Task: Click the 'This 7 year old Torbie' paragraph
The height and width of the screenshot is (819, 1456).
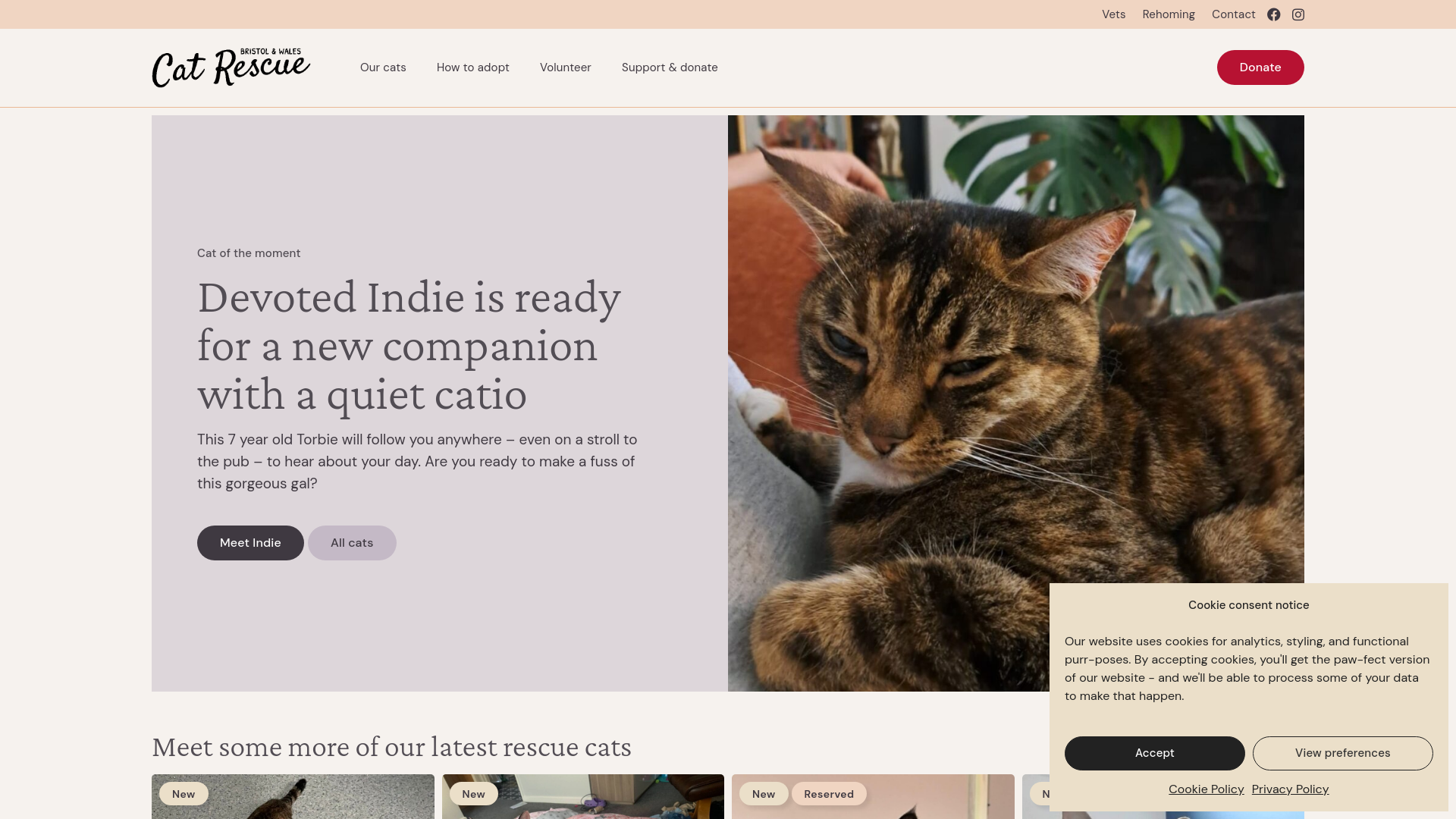Action: [x=417, y=462]
